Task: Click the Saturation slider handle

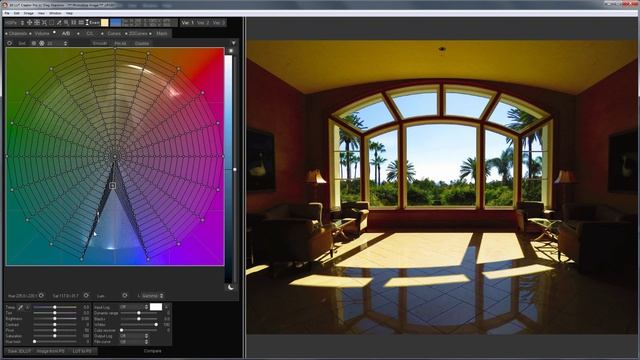Action: tap(55, 336)
